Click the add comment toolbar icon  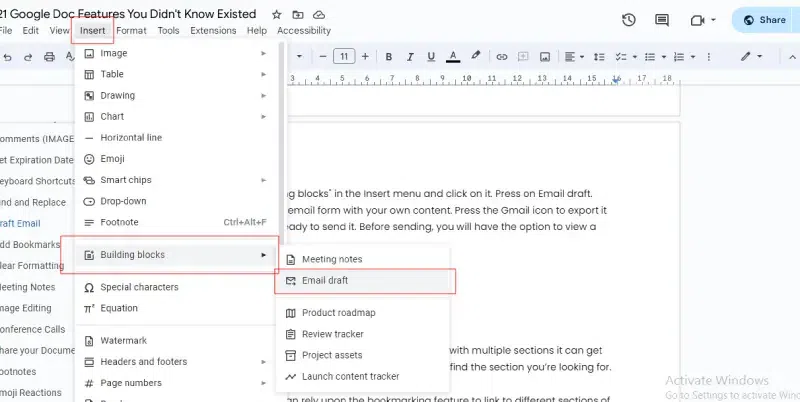pos(523,57)
